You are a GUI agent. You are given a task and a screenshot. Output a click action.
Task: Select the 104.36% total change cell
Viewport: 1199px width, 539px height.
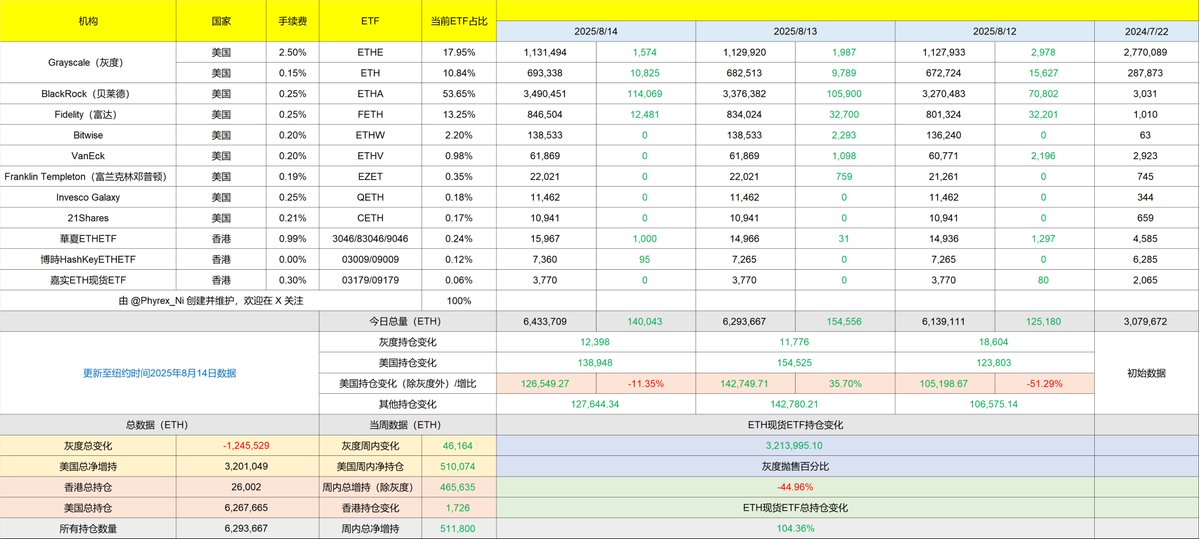(795, 528)
